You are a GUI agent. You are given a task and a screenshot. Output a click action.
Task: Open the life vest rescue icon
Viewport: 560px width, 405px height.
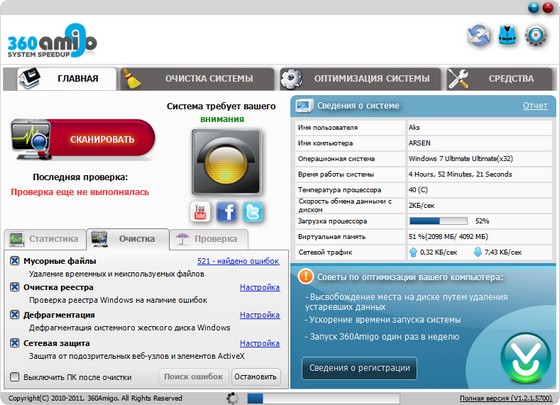508,36
